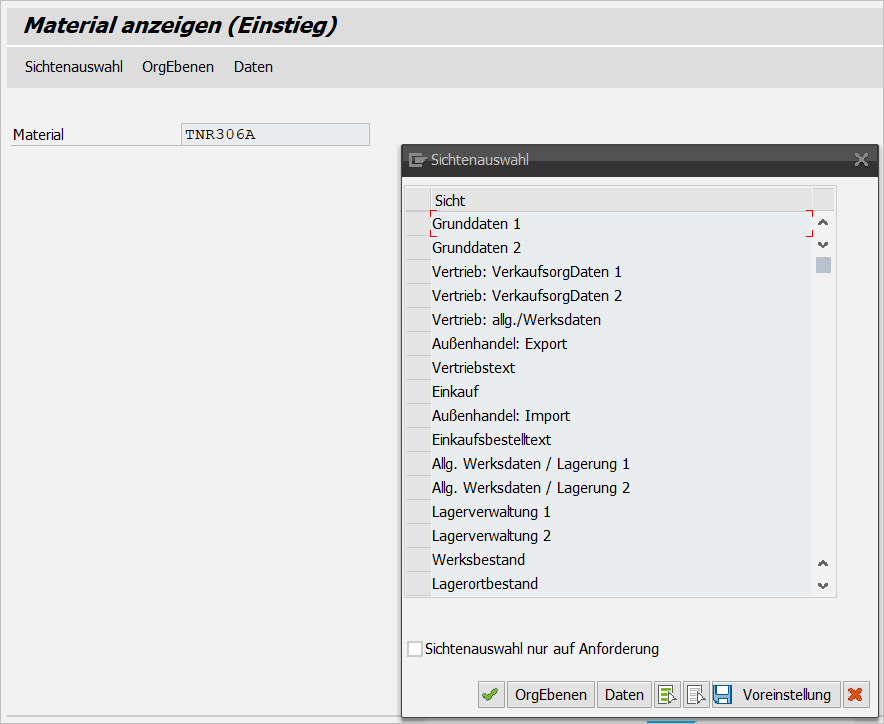Cancel dialog with the red X icon

tap(854, 695)
